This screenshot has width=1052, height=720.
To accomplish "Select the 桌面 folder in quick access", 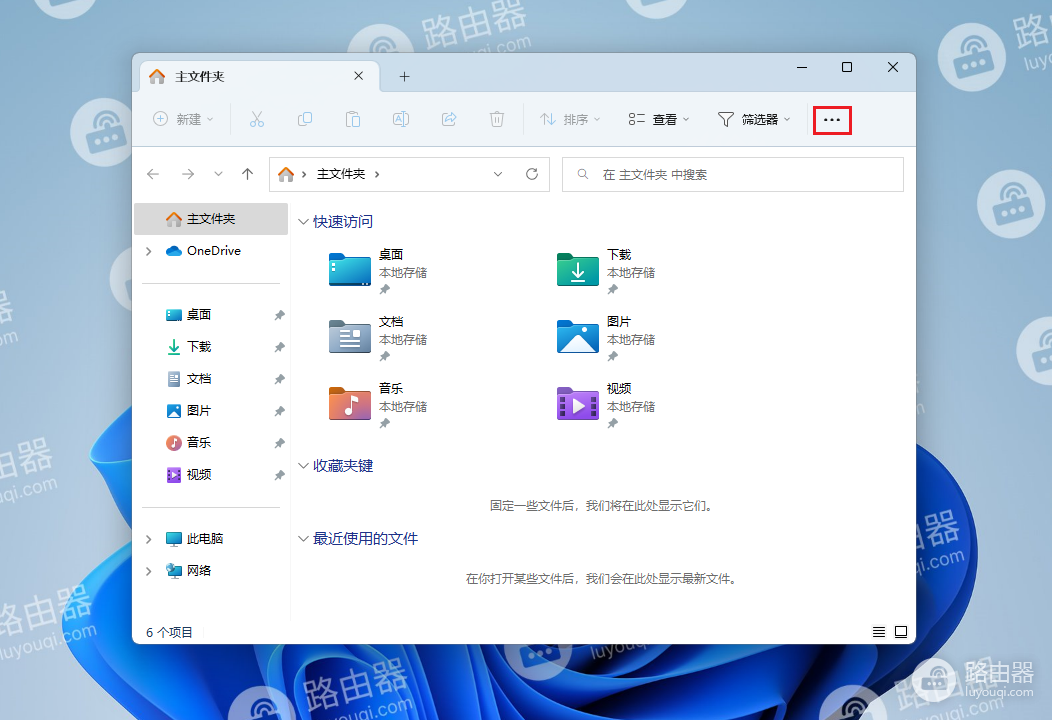I will click(378, 270).
